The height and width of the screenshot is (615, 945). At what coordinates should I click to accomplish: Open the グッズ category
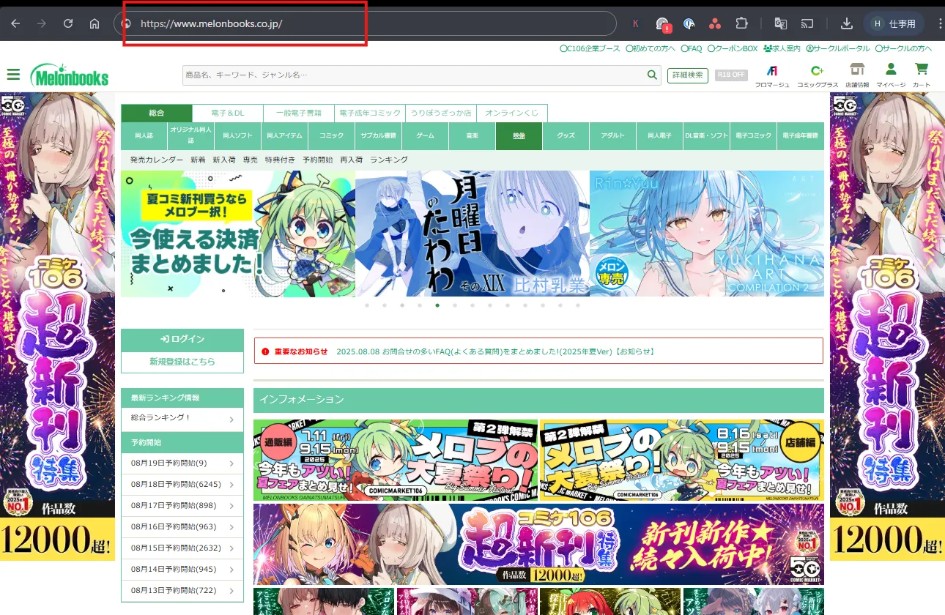pyautogui.click(x=566, y=136)
